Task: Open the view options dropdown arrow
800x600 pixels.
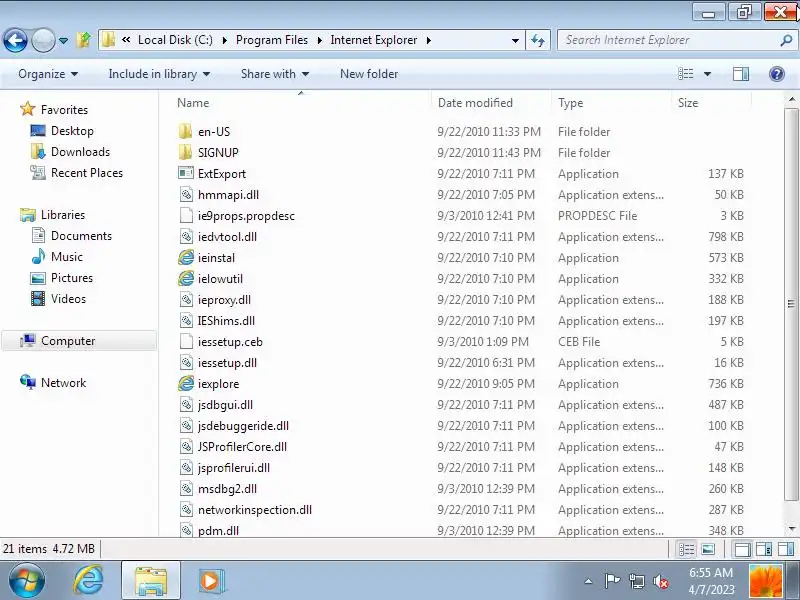Action: point(707,74)
